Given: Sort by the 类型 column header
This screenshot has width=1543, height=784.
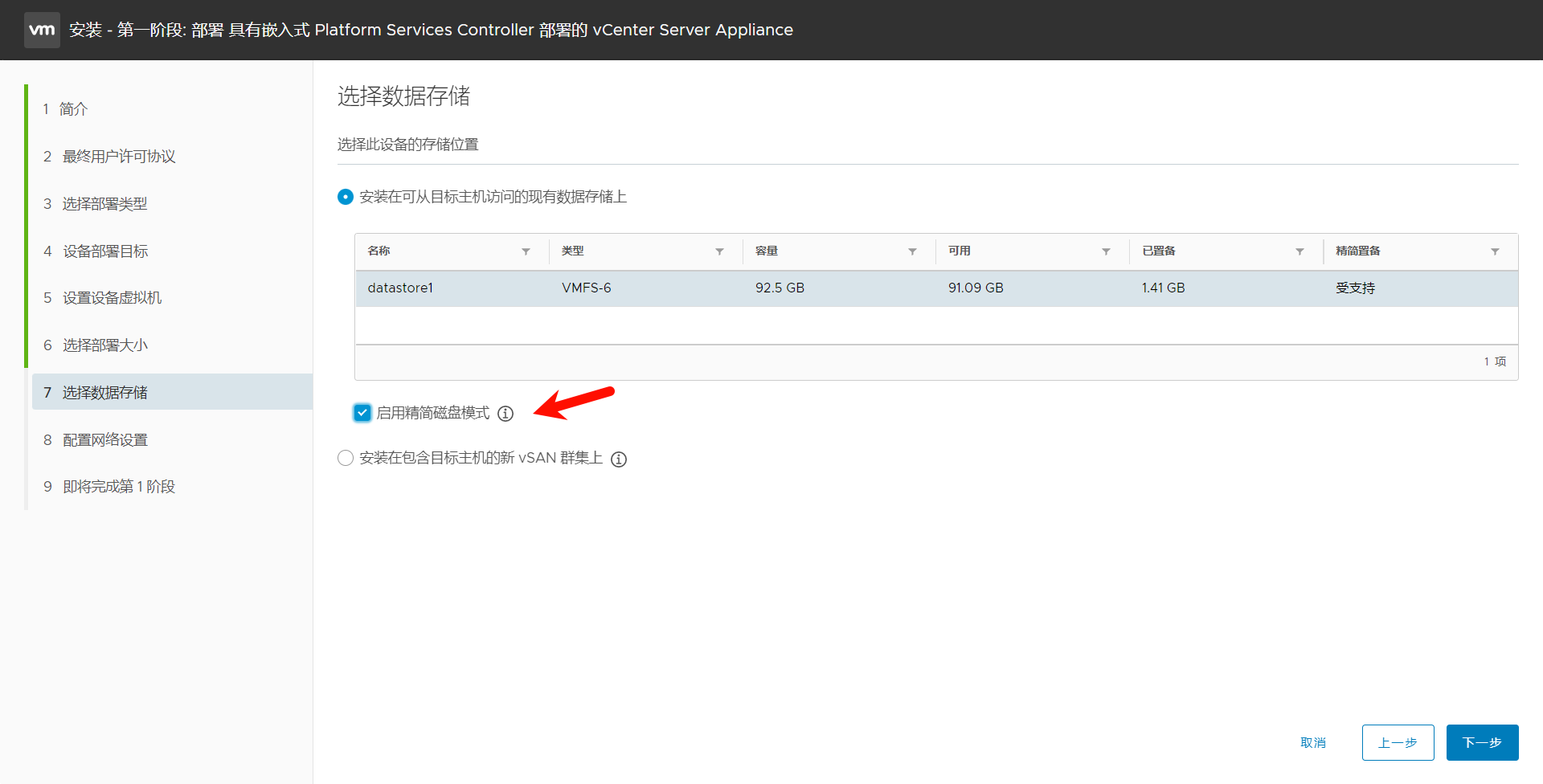Looking at the screenshot, I should tap(572, 251).
